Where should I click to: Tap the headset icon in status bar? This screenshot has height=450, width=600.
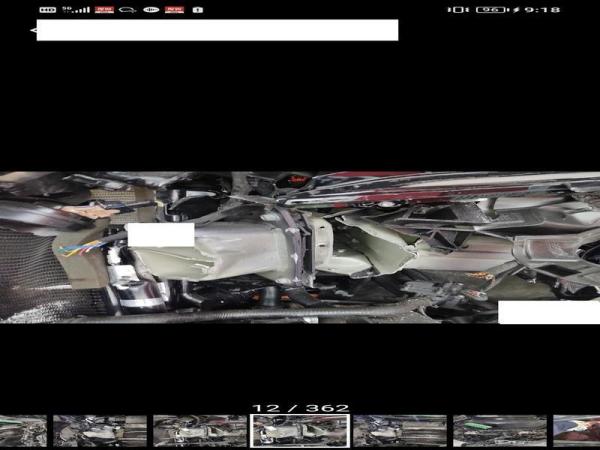click(127, 9)
